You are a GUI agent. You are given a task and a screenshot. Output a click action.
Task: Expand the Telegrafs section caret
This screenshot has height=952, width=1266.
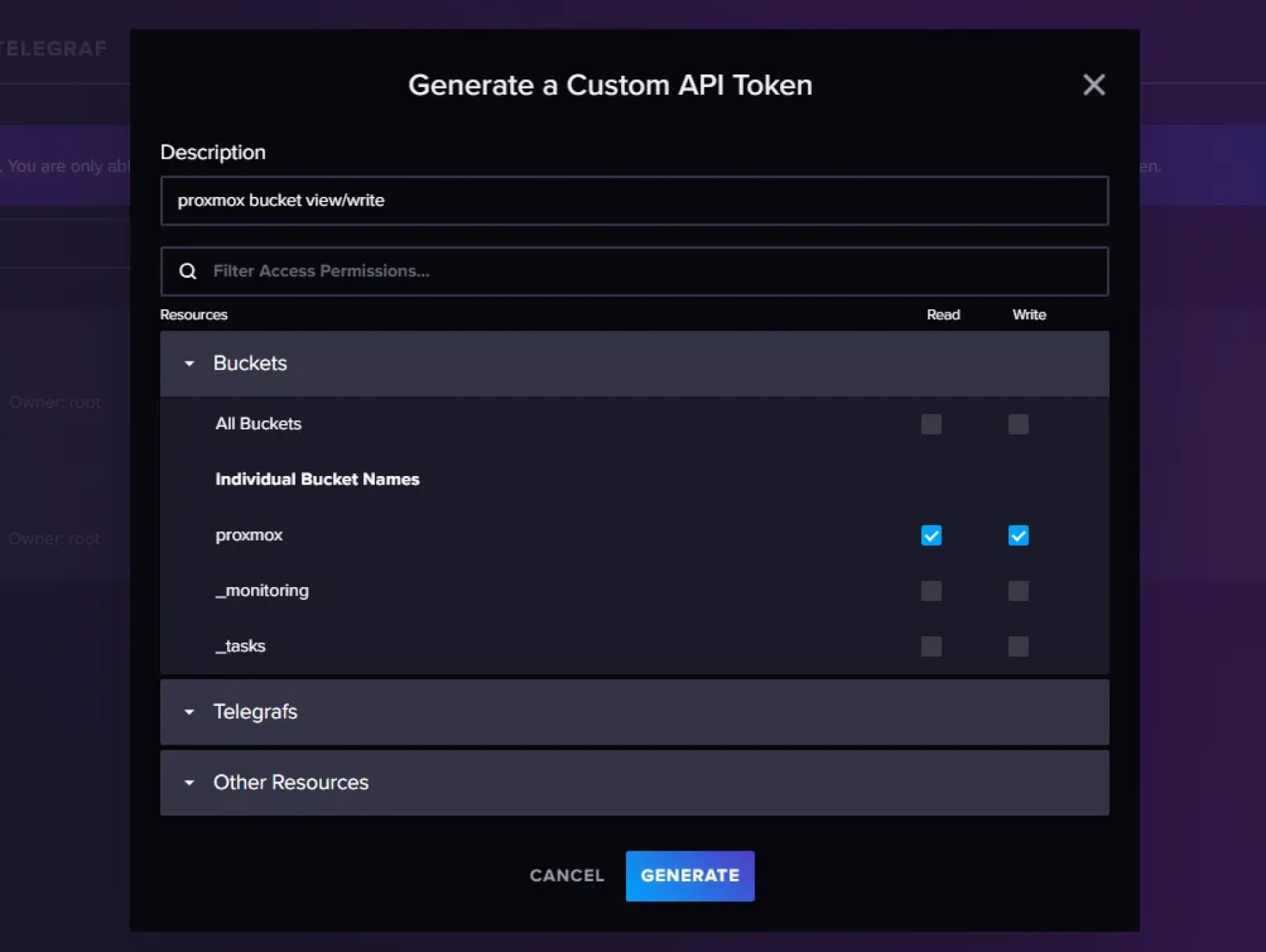tap(189, 712)
